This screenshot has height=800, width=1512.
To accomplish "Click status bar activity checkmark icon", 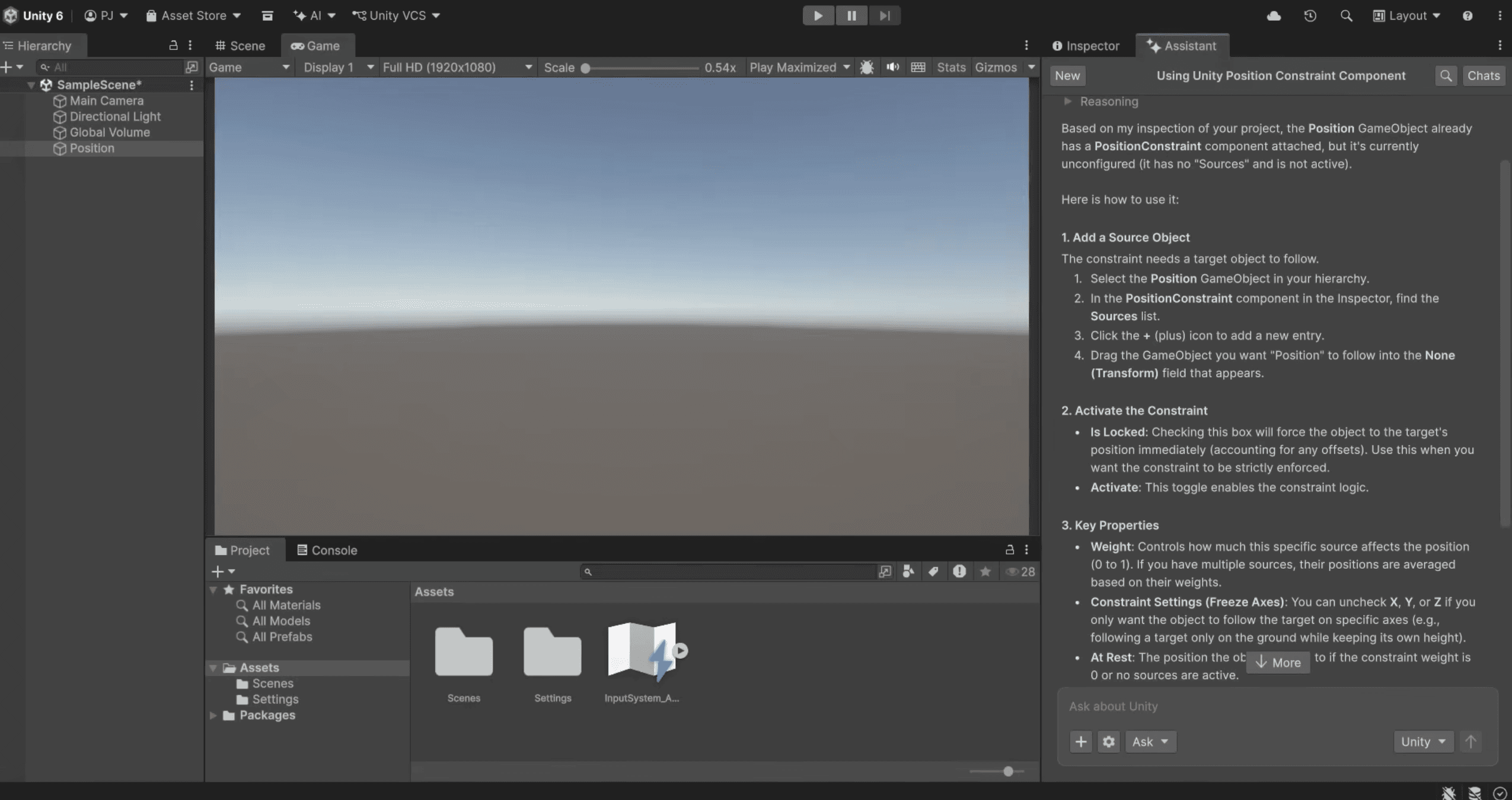I will click(1500, 793).
